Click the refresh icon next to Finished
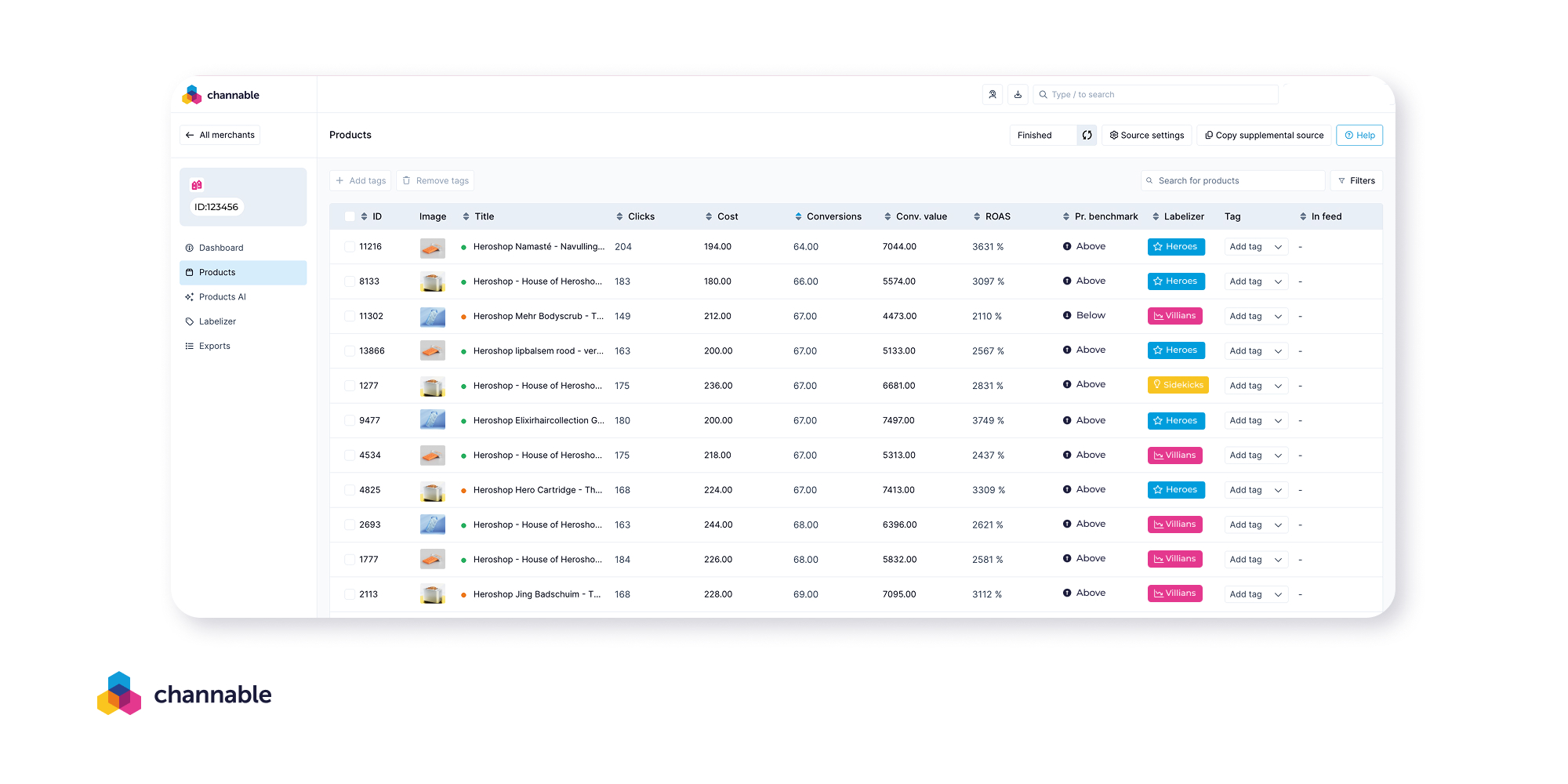This screenshot has width=1568, height=784. [1087, 135]
